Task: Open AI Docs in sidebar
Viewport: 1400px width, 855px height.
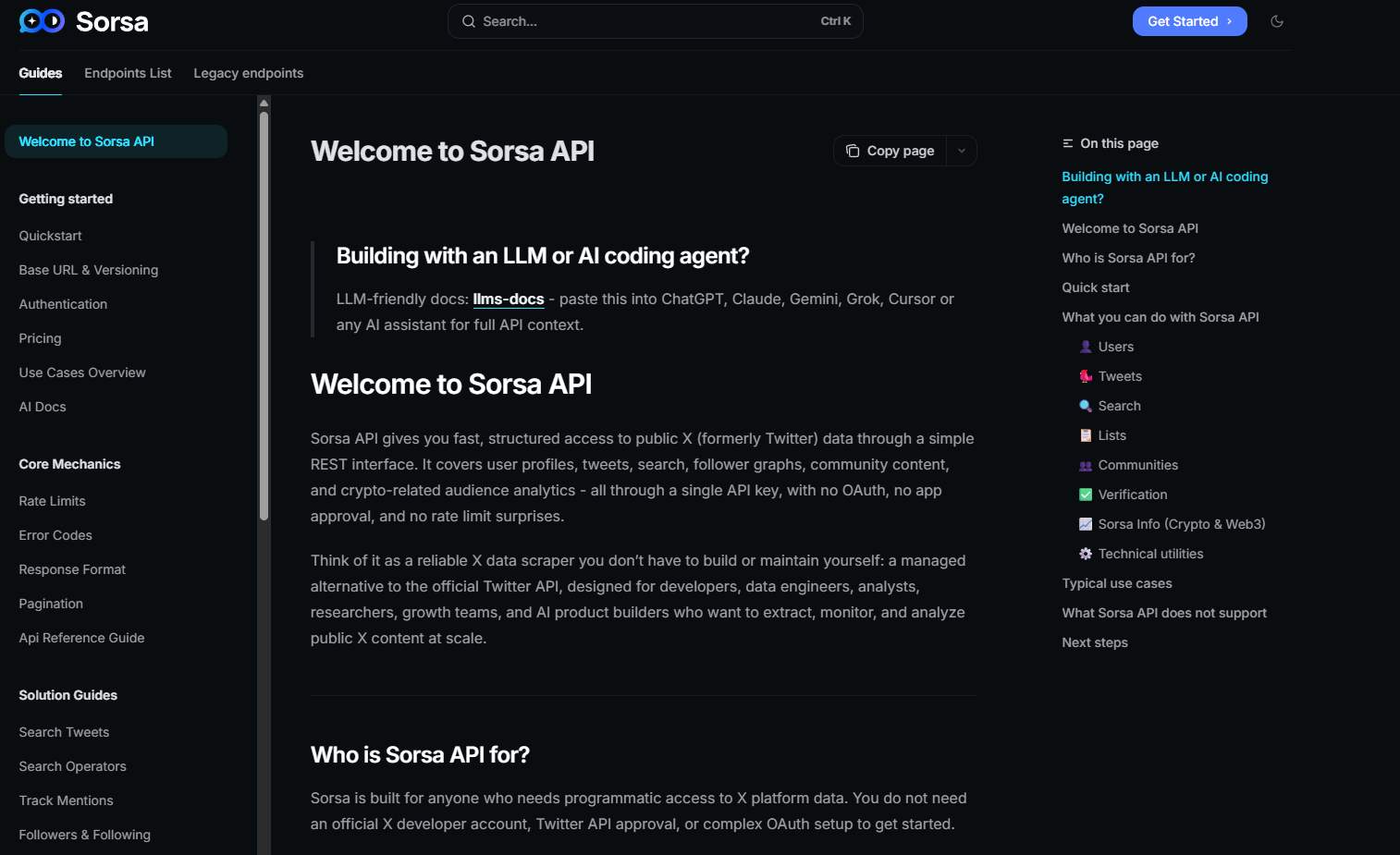Action: click(x=43, y=407)
